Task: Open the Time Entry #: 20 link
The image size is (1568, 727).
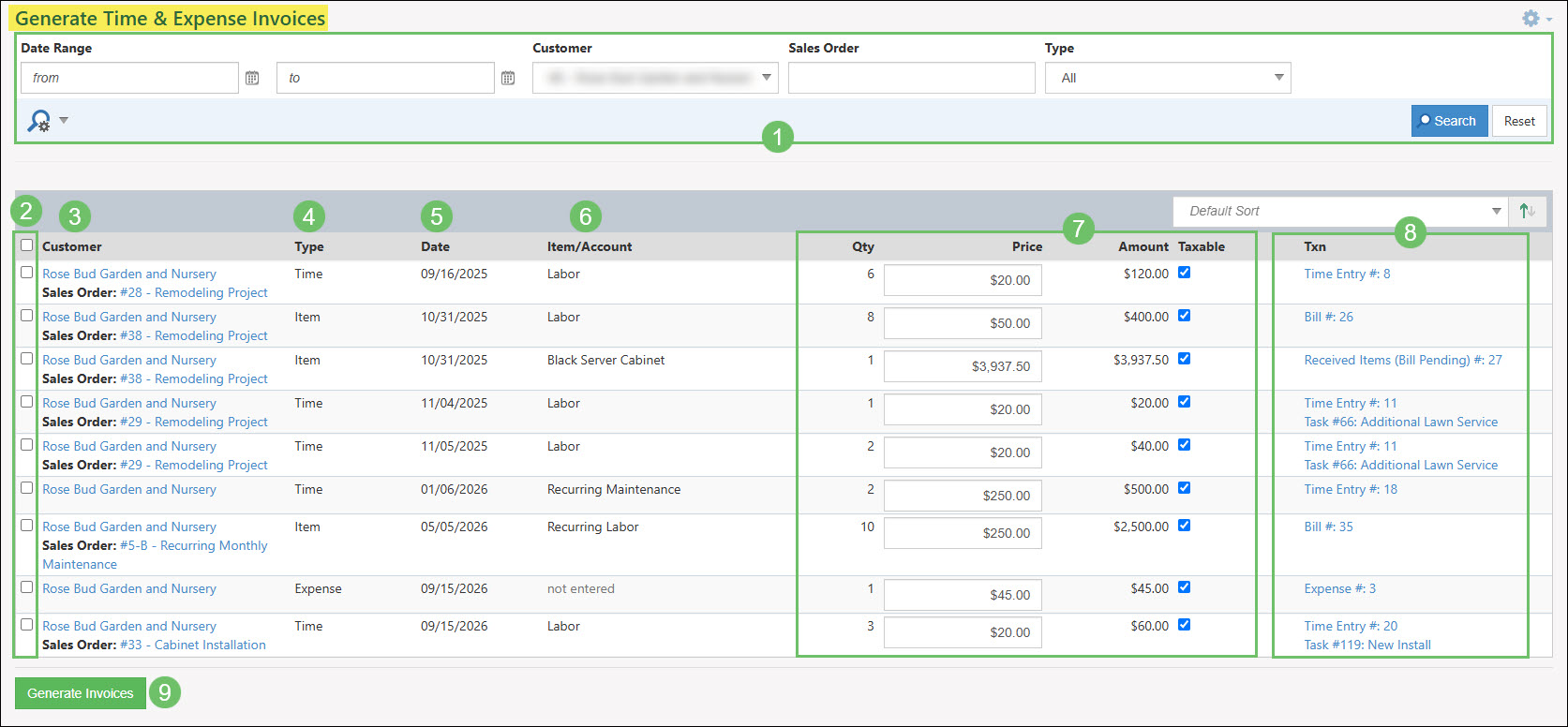Action: pyautogui.click(x=1351, y=626)
